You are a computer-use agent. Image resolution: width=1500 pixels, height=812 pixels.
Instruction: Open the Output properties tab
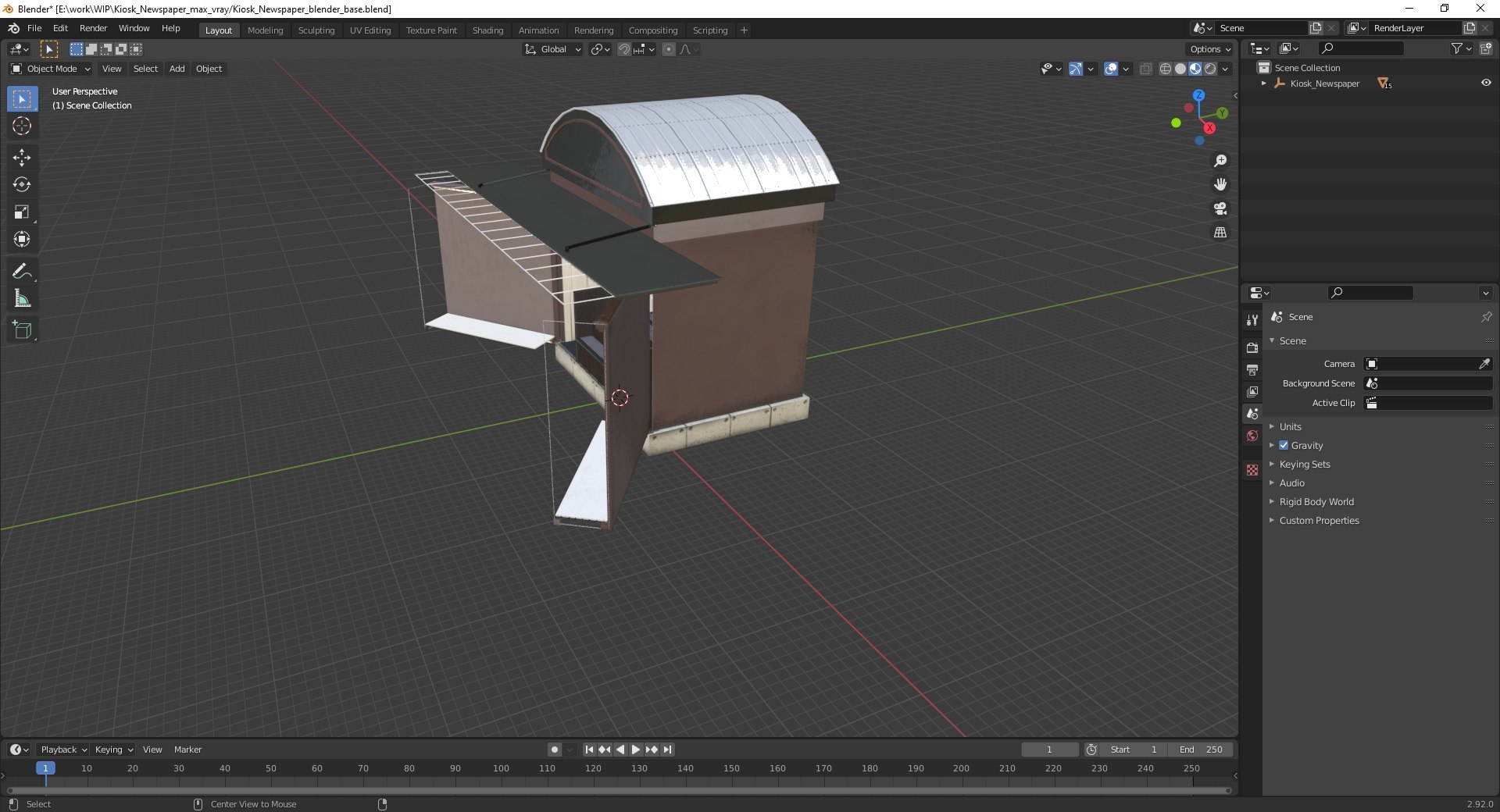point(1252,369)
